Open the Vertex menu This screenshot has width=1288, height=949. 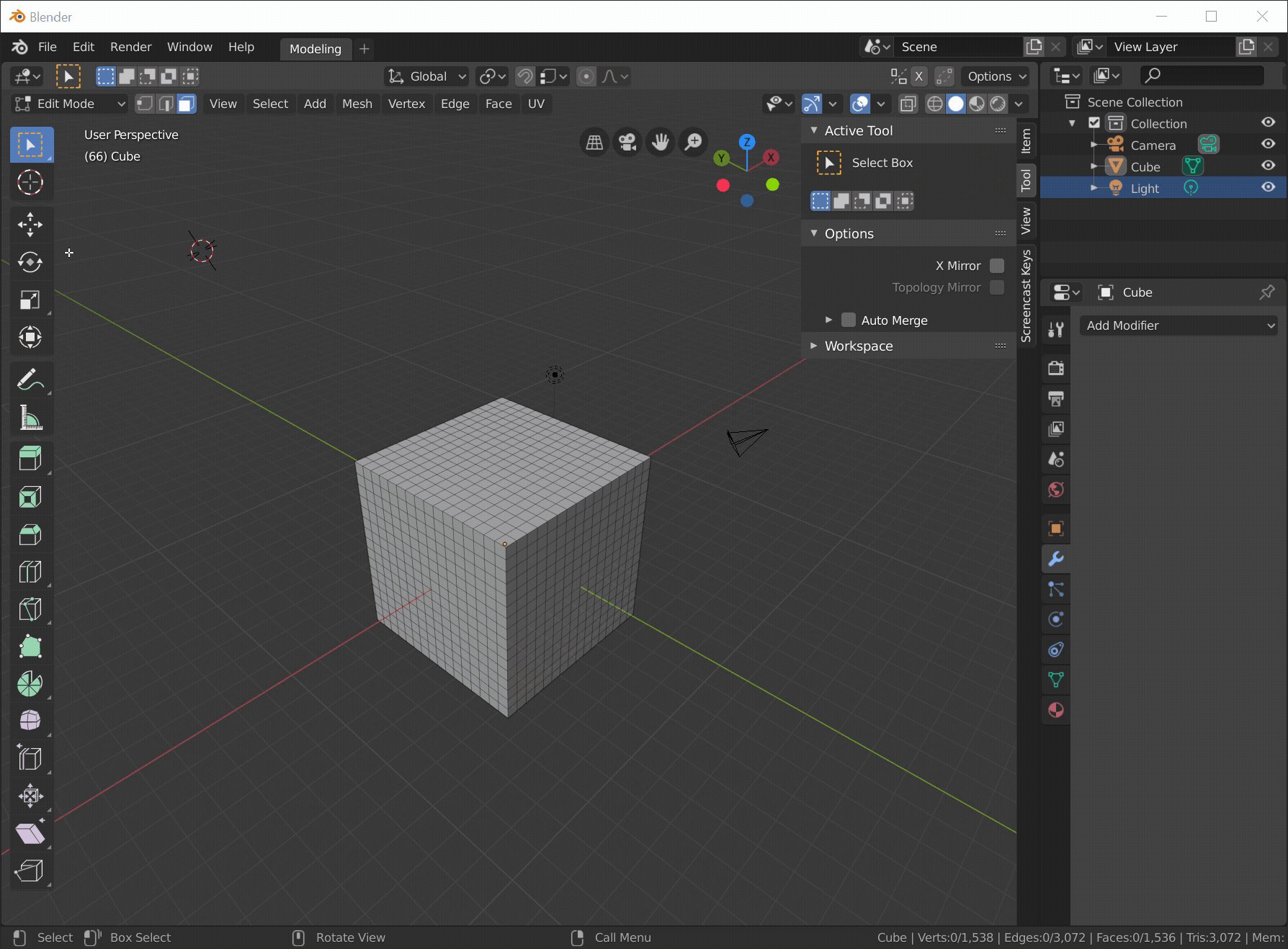[407, 104]
